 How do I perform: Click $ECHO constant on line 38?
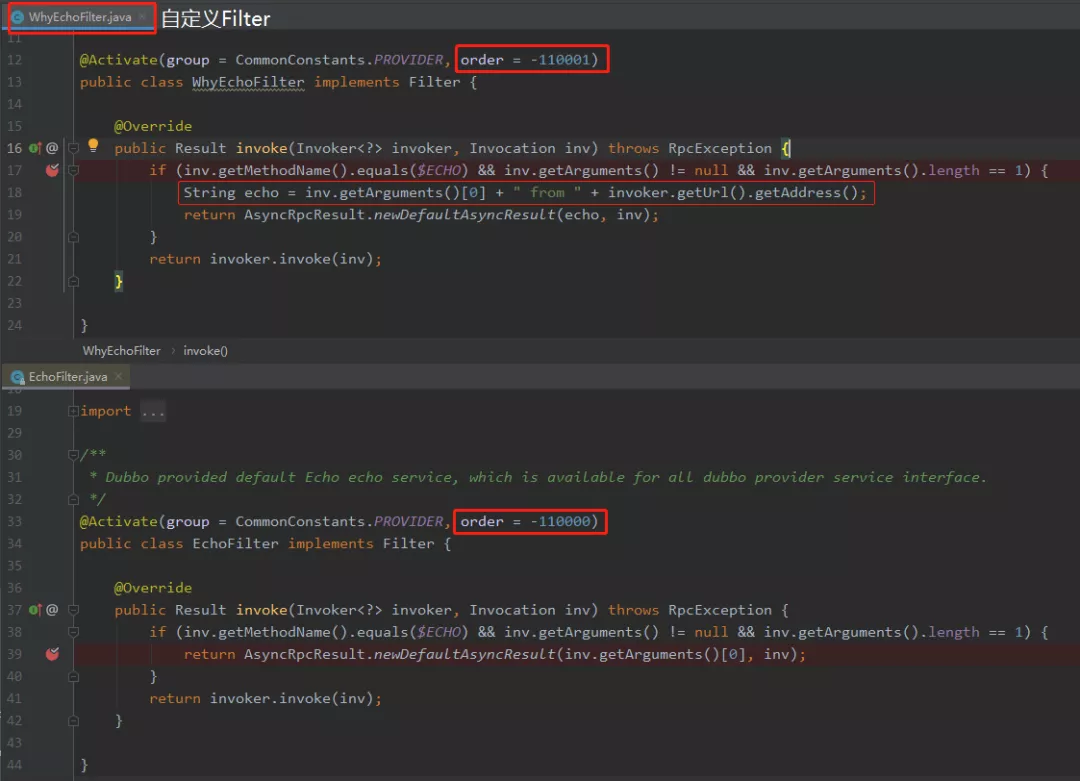[x=439, y=632]
